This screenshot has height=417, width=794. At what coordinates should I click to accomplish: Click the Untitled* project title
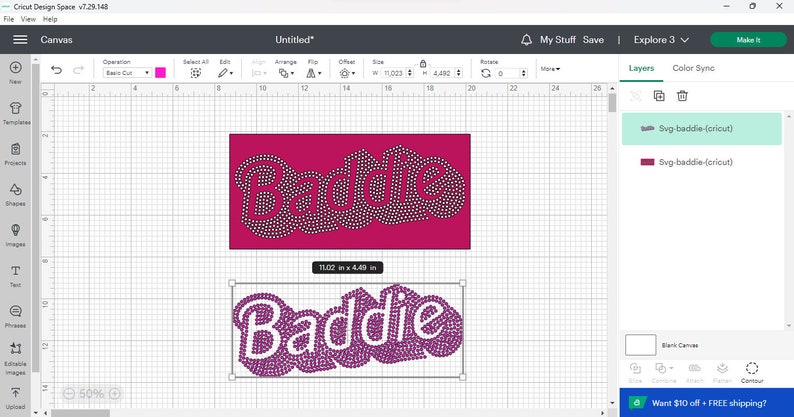coord(295,40)
